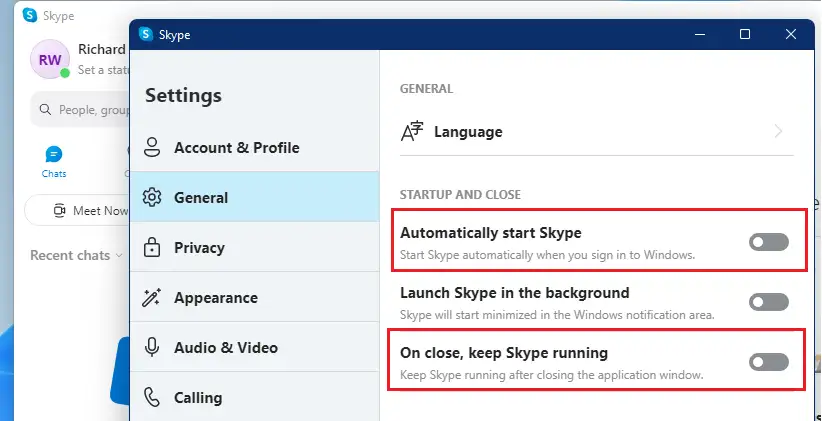Select the General gear icon
The image size is (822, 421).
point(152,198)
